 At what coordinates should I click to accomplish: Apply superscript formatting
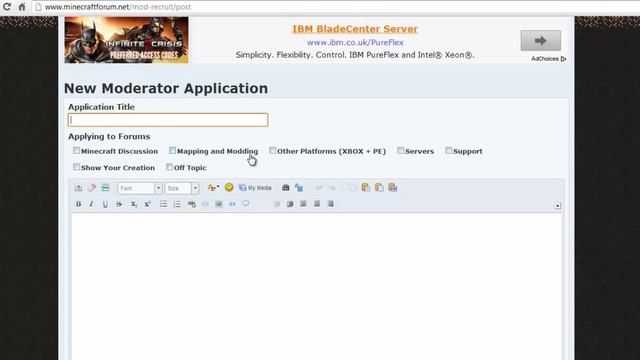[x=147, y=204]
